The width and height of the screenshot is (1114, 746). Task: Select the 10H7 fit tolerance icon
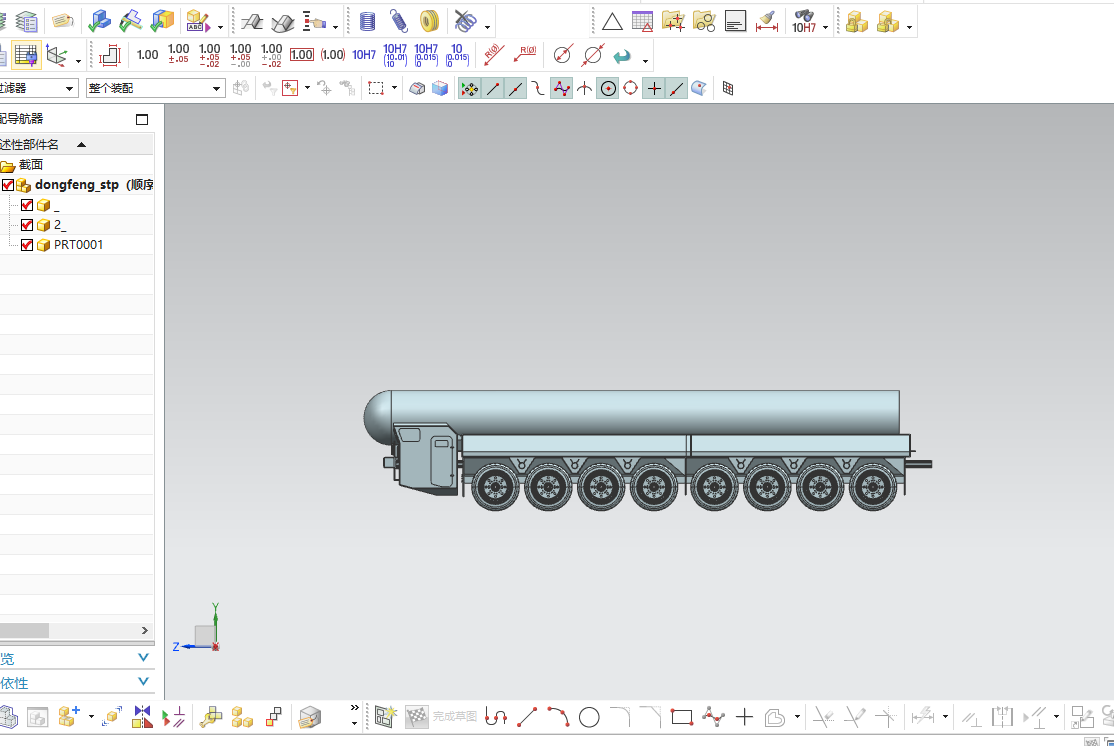click(364, 55)
